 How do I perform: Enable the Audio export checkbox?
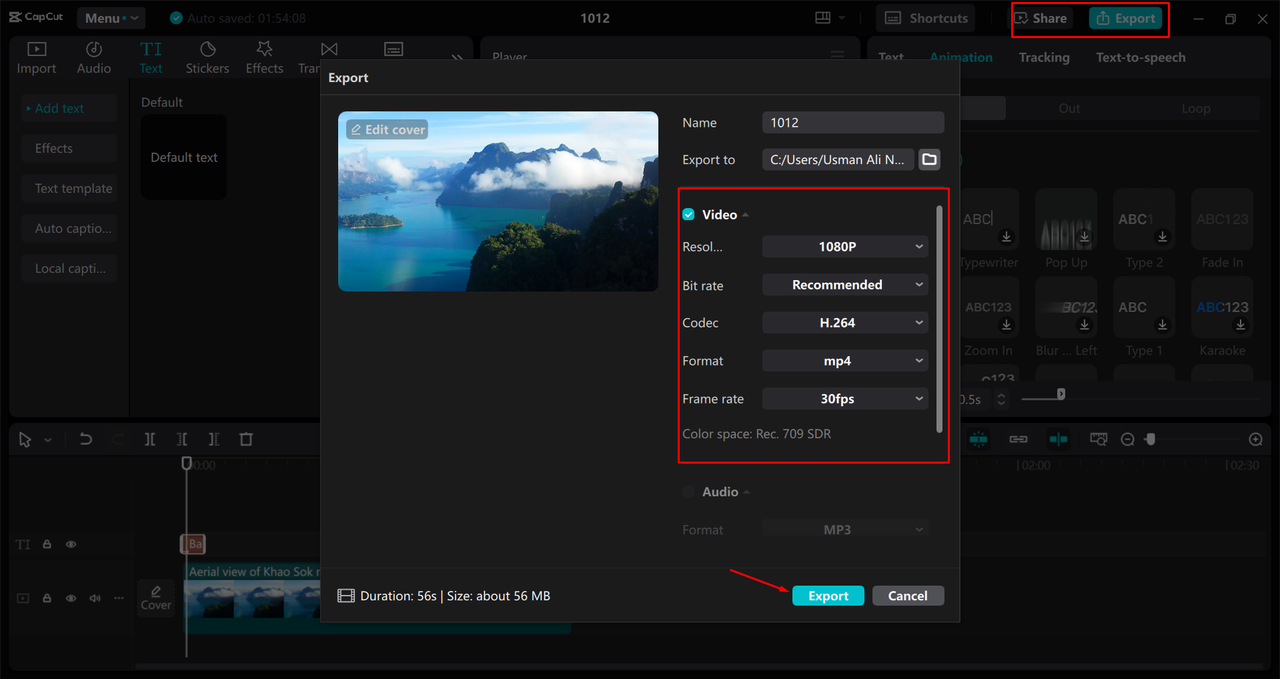pyautogui.click(x=688, y=492)
